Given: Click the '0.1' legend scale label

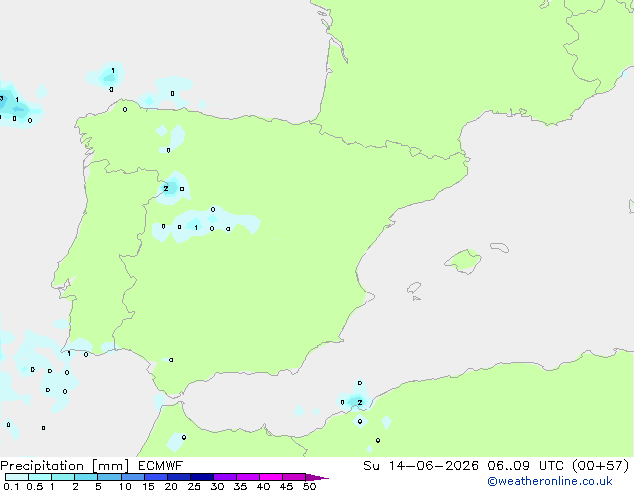Looking at the screenshot, I should click(x=11, y=486).
